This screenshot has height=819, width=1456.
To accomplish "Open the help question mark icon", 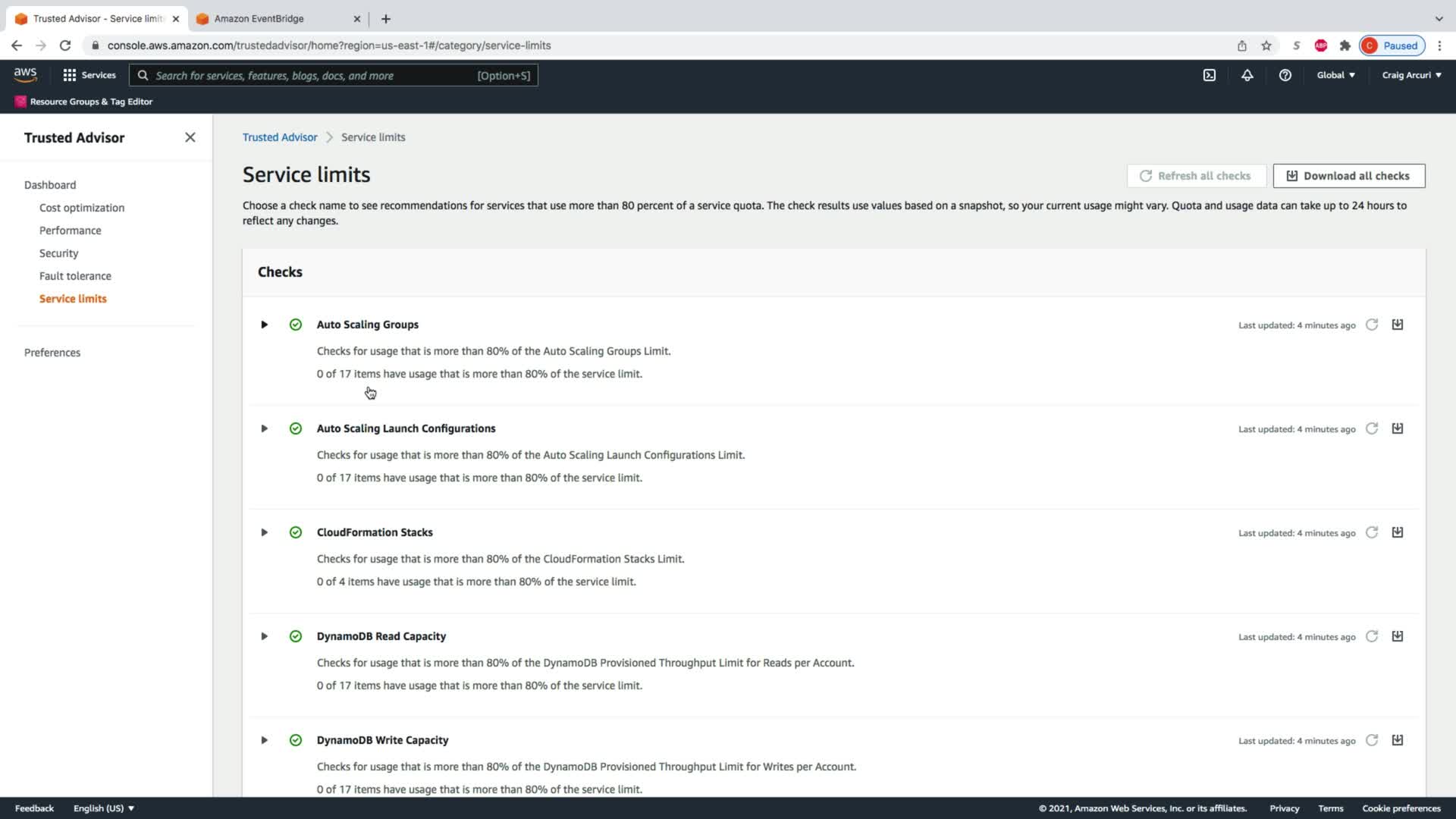I will 1285,75.
